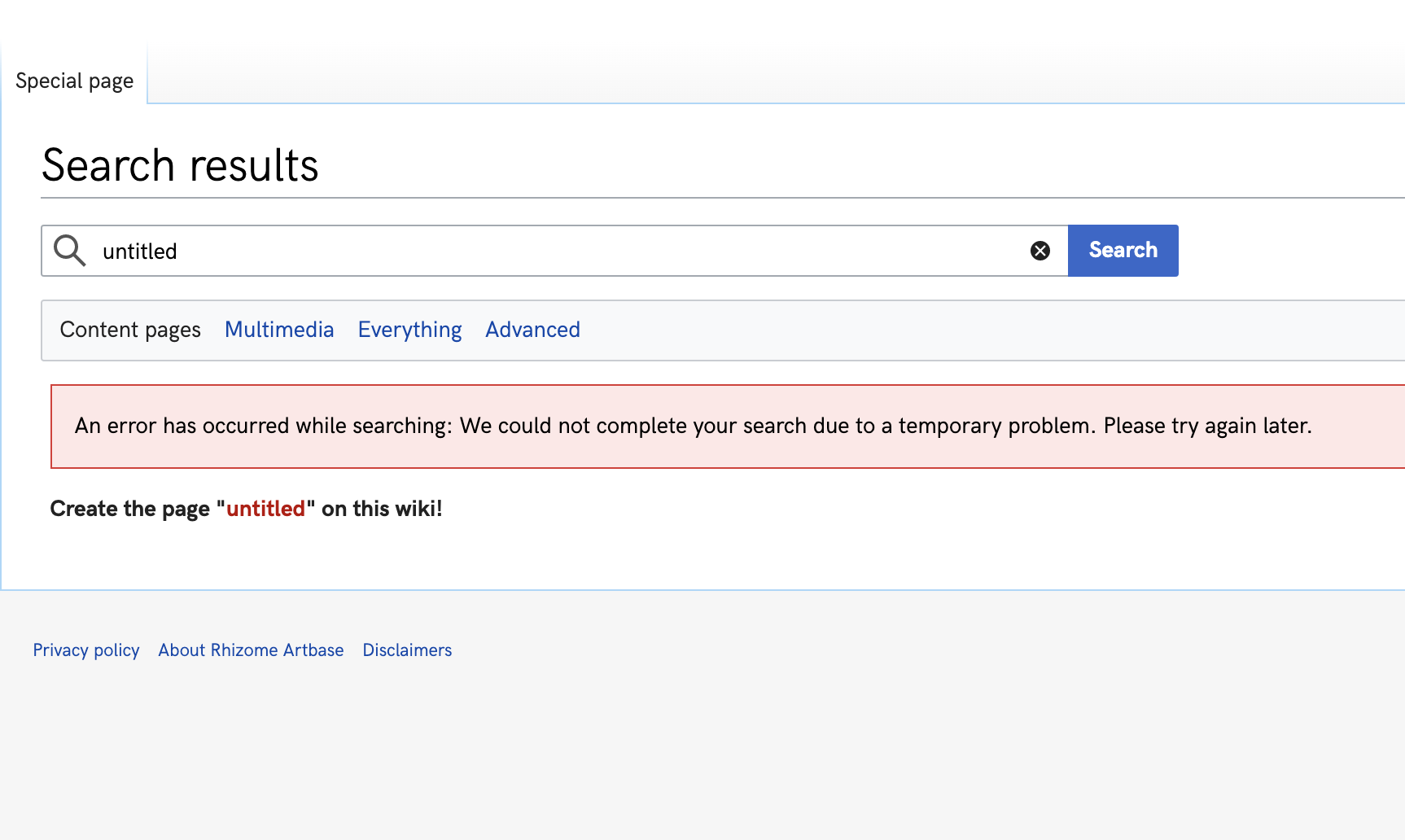This screenshot has width=1405, height=840.
Task: Follow the red "untitled" create page link
Action: (x=265, y=509)
